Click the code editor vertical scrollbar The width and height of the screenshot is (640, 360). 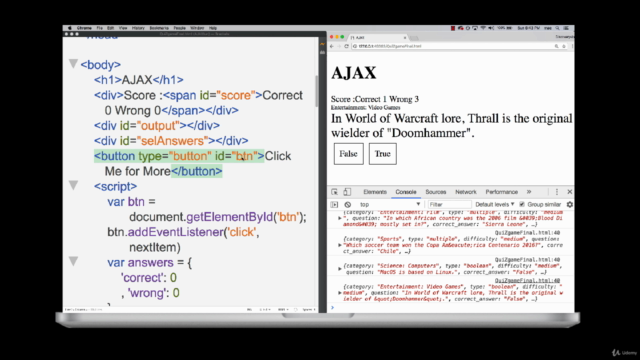(316, 91)
